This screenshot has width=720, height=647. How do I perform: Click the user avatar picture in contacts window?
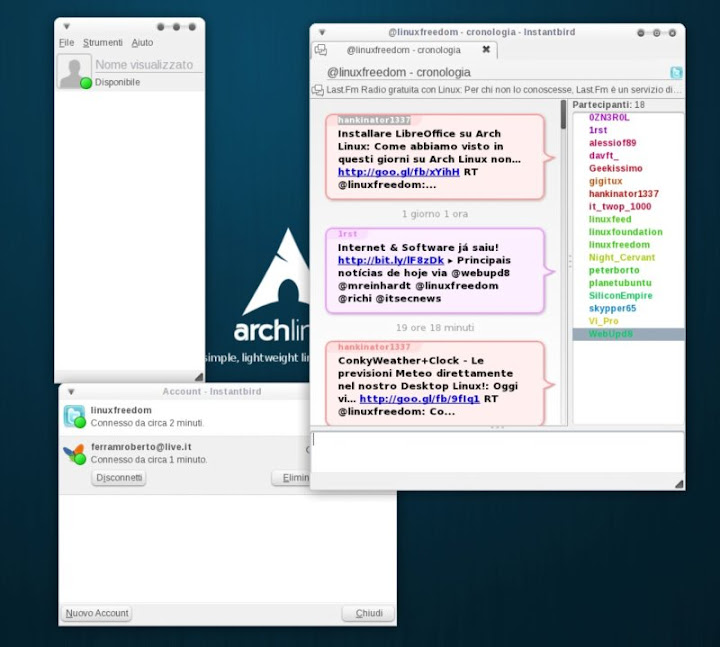(x=74, y=71)
